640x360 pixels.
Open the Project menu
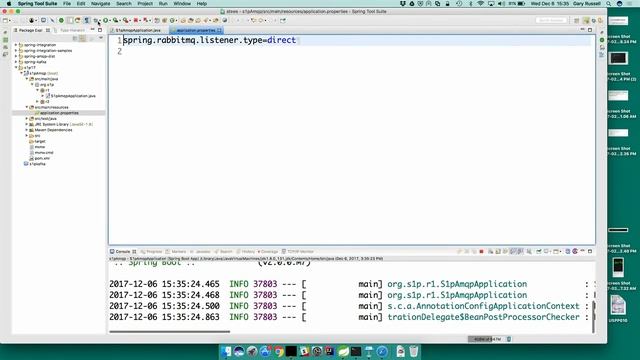pyautogui.click(x=144, y=3)
